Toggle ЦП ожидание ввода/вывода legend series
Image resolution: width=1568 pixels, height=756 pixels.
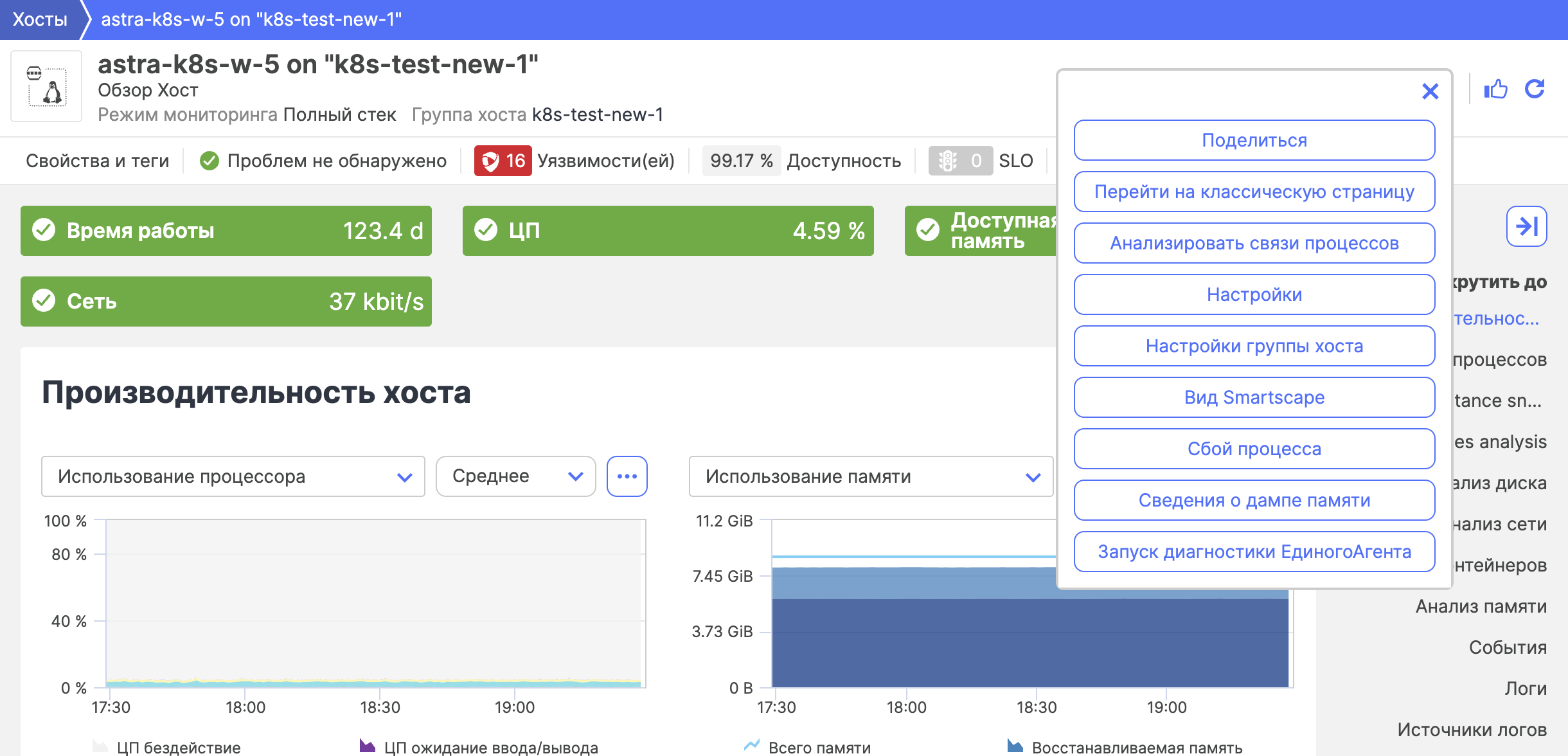490,747
